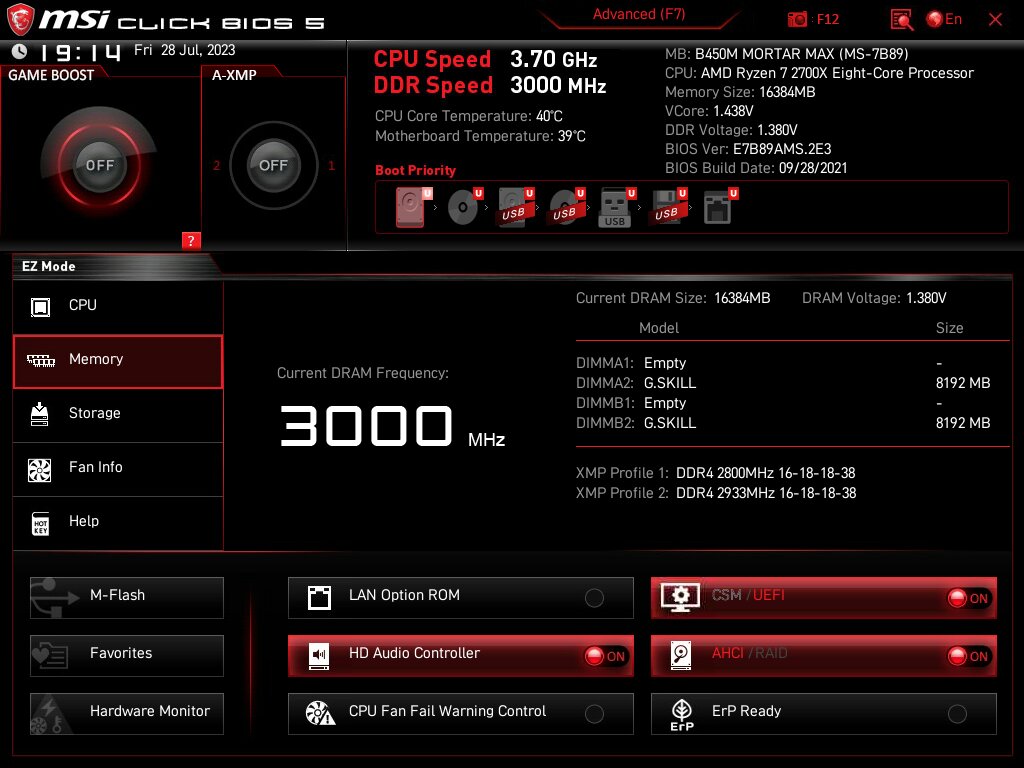Screen dimensions: 1024x768
Task: Open the red question mark help icon
Action: point(191,240)
